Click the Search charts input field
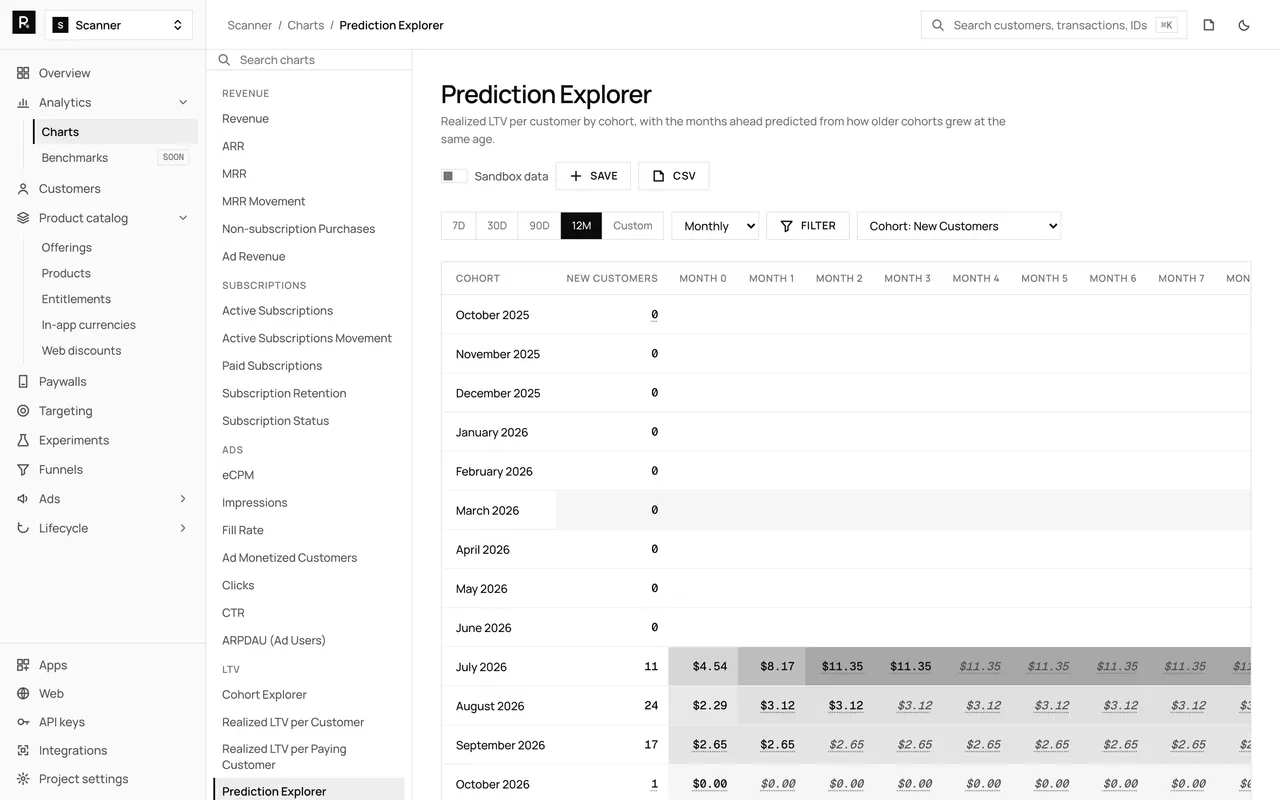The width and height of the screenshot is (1280, 800). [309, 60]
